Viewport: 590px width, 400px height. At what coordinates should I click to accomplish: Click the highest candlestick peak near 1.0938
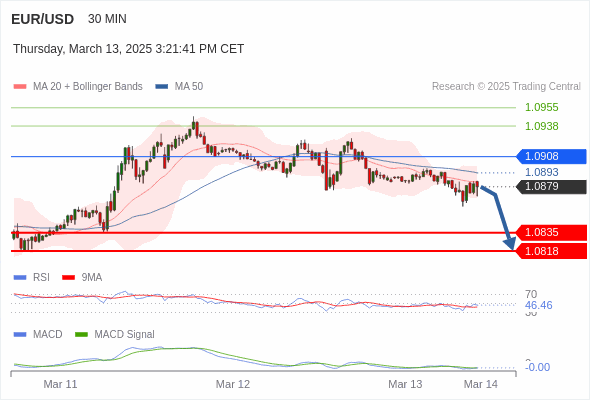[193, 123]
